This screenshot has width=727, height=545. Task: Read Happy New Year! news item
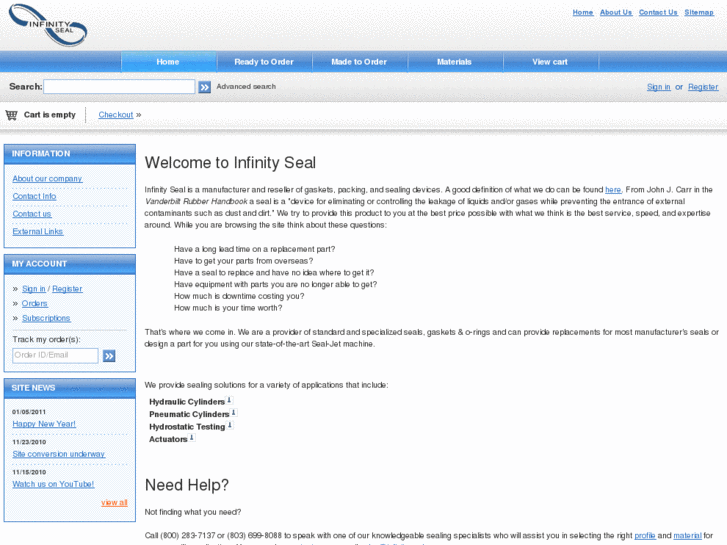click(44, 424)
